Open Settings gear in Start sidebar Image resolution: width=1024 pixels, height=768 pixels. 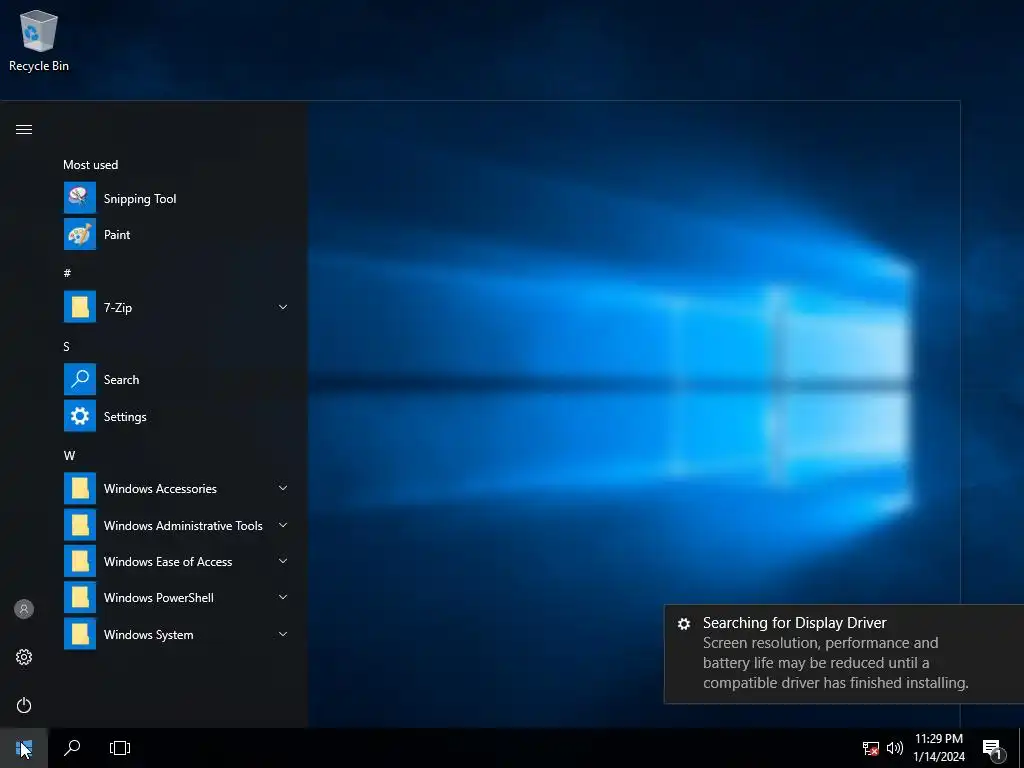(24, 657)
